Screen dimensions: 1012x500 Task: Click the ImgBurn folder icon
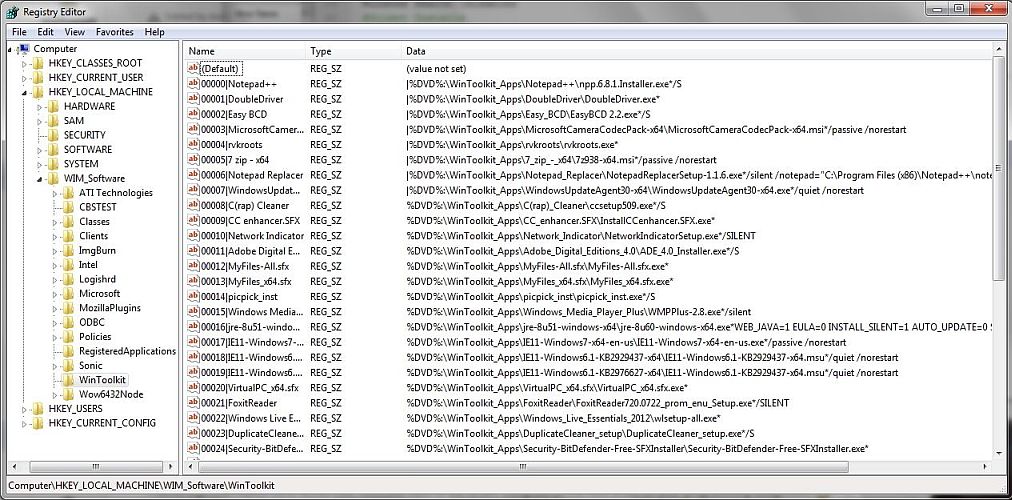click(x=68, y=250)
